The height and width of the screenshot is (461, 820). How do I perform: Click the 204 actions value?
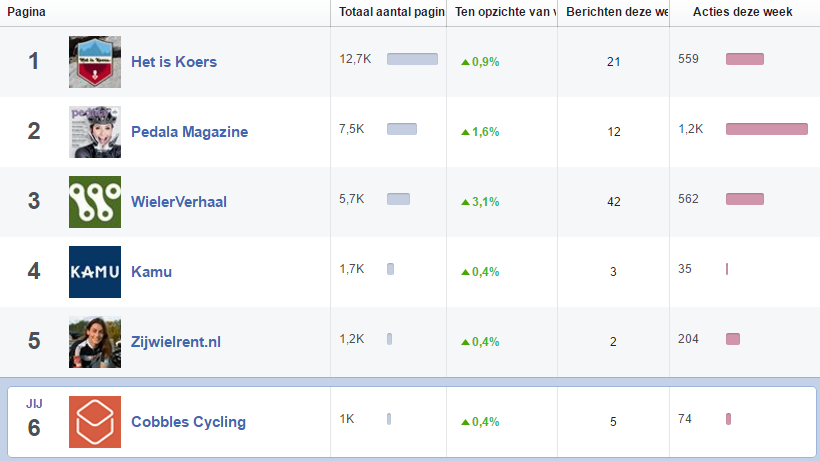click(x=688, y=339)
